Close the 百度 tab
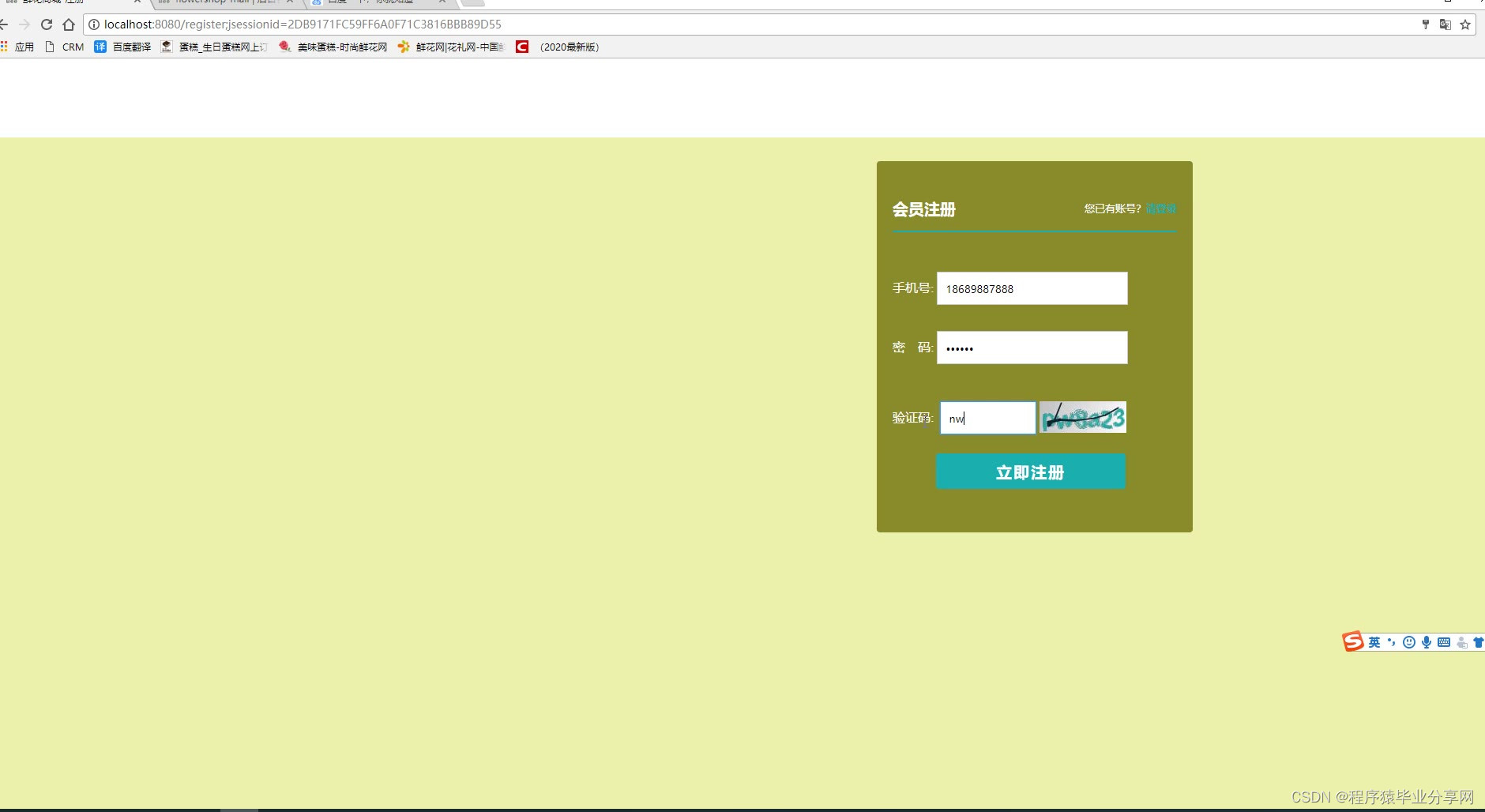 point(442,2)
